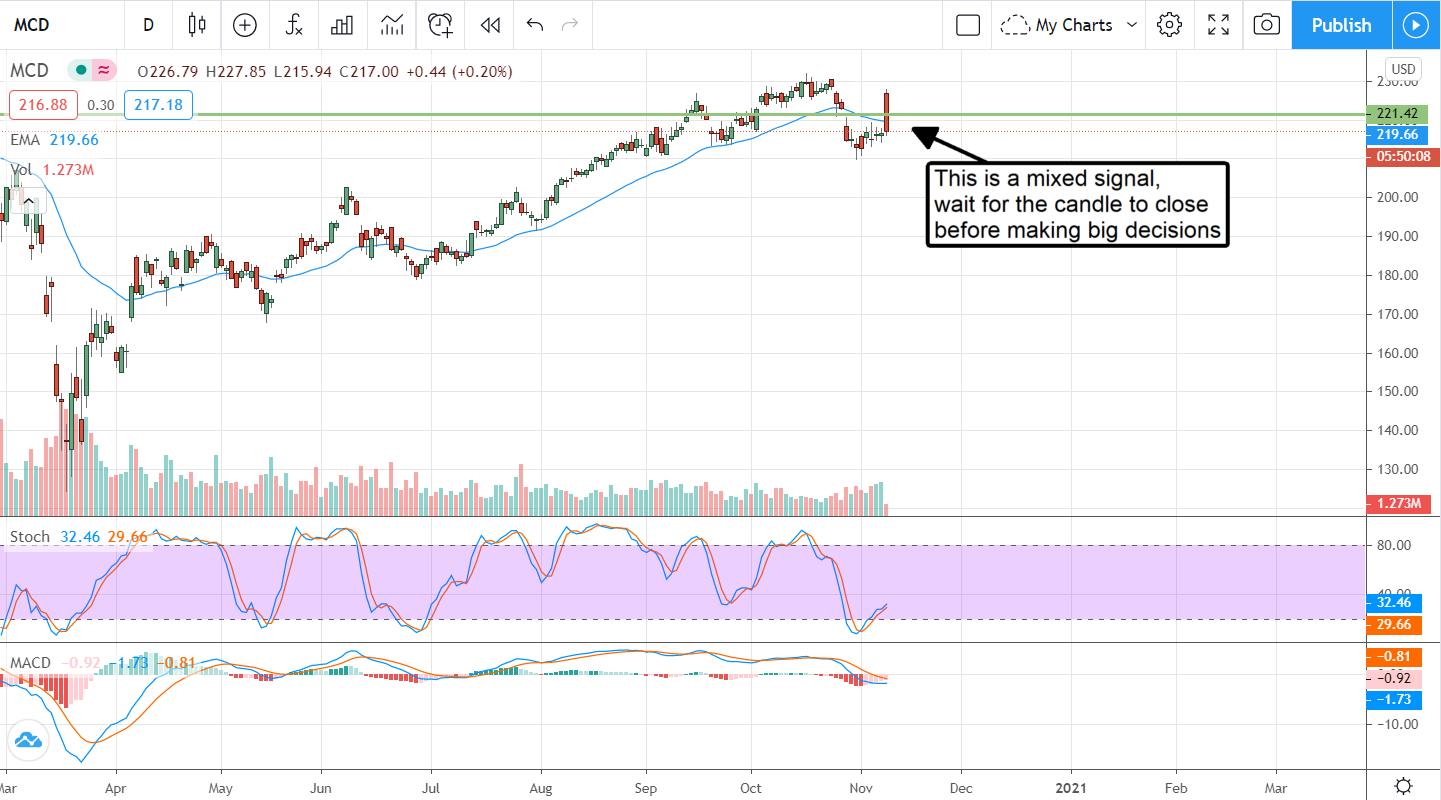Create an alert with the clock icon
This screenshot has width=1441, height=800.
pos(440,25)
